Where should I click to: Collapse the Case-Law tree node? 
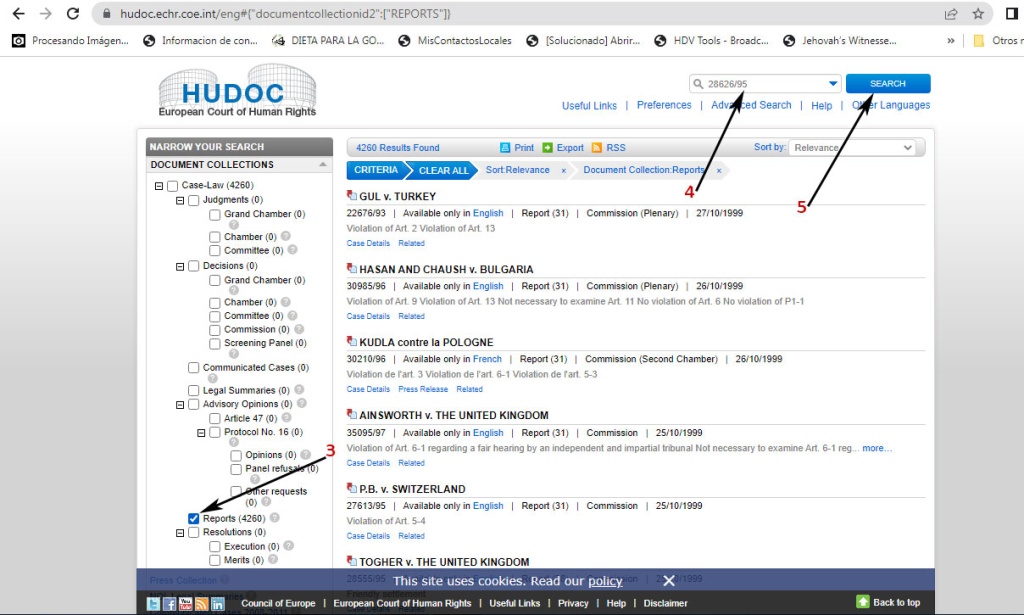tap(159, 186)
